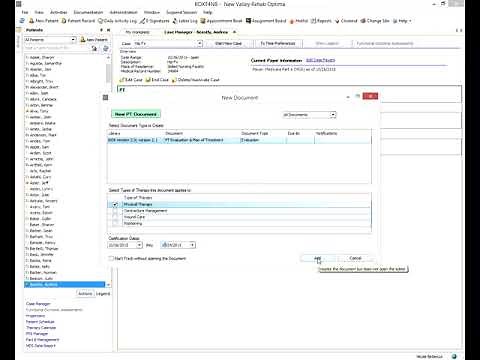Open New Patient from the main toolbar
The width and height of the screenshot is (480, 360).
coord(43,21)
